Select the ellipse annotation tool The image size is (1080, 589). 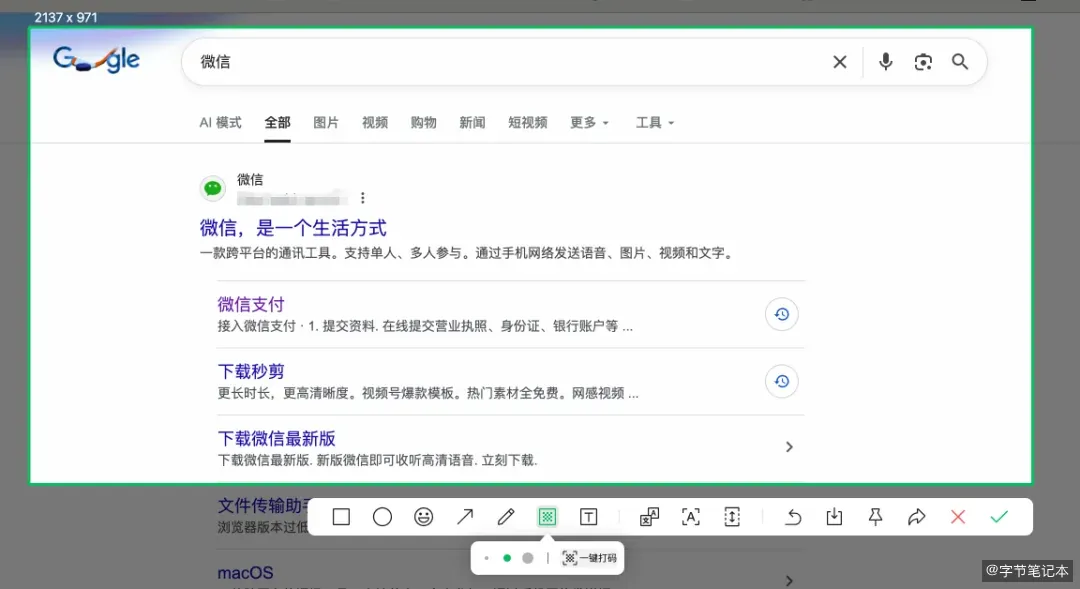pyautogui.click(x=382, y=517)
